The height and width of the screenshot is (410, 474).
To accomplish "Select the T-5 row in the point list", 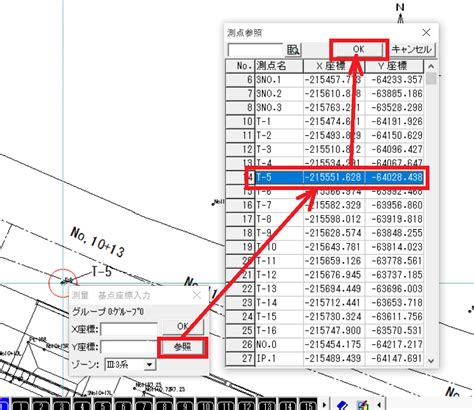I will pyautogui.click(x=324, y=177).
